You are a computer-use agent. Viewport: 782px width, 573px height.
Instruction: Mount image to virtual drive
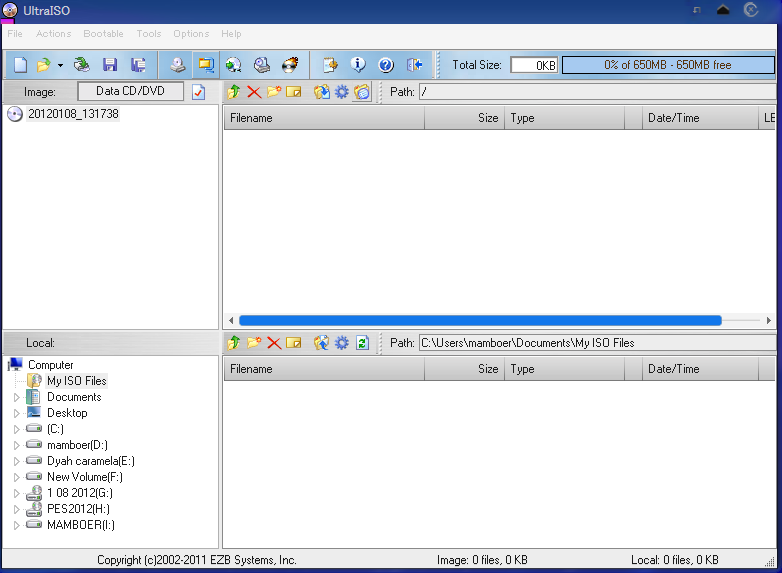click(x=262, y=65)
